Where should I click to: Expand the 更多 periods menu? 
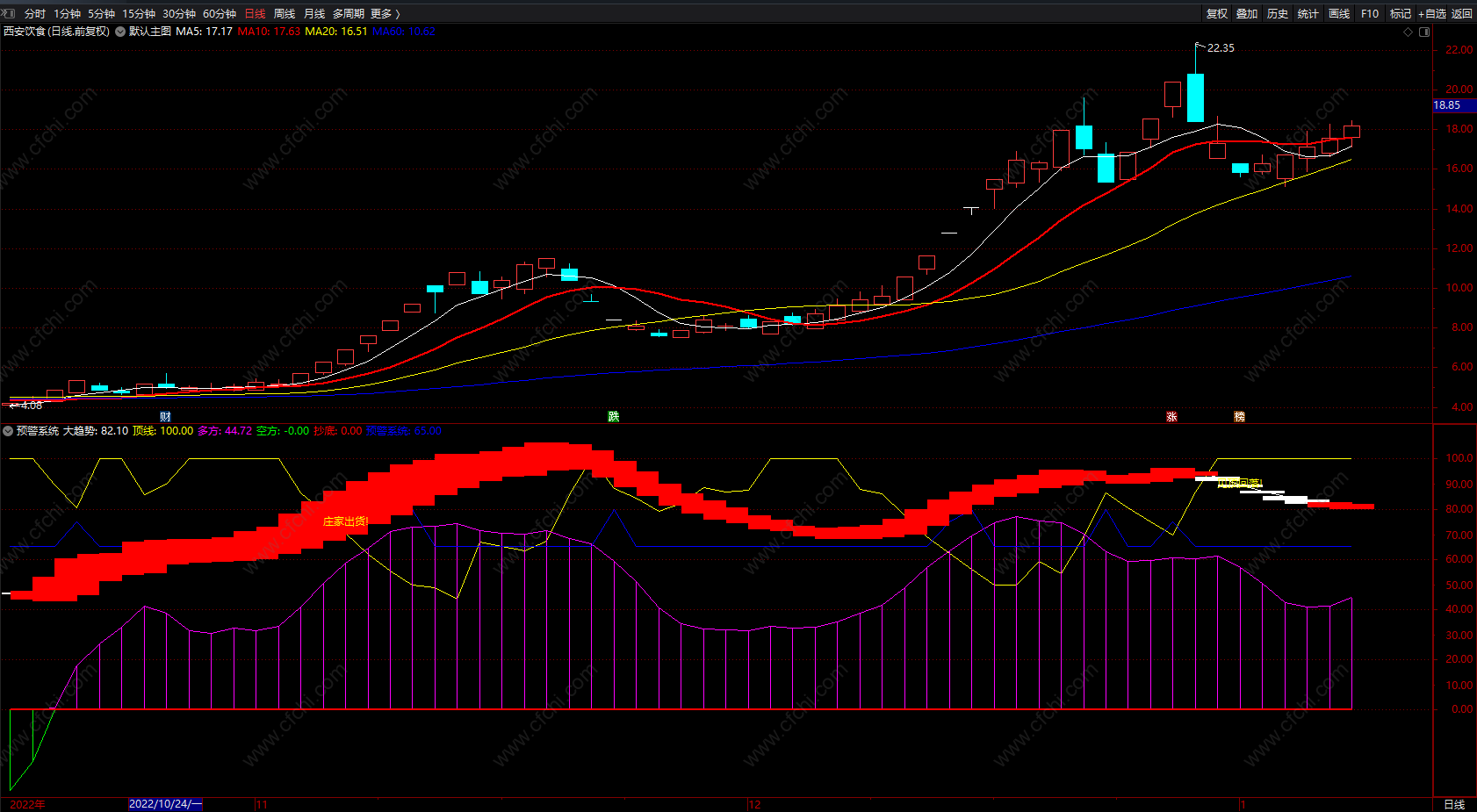(385, 13)
